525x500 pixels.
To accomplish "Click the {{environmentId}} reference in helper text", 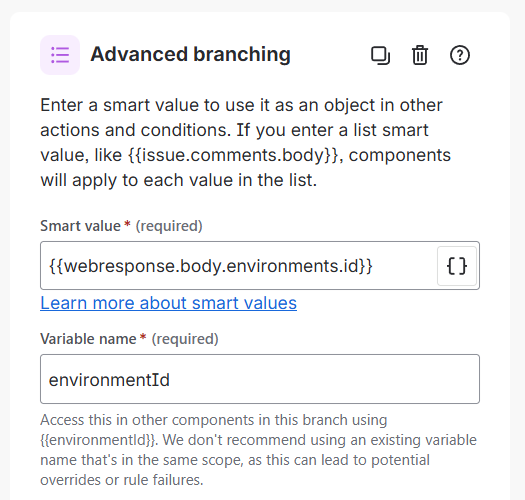I will 98,440.
